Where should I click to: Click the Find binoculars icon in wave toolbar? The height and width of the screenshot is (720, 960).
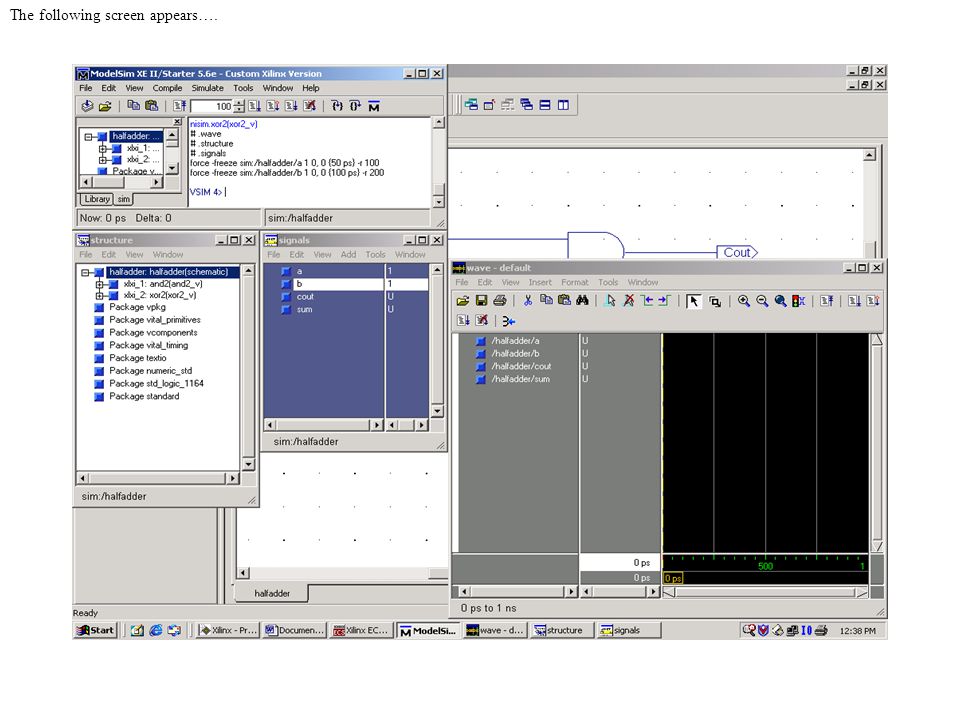coord(582,301)
